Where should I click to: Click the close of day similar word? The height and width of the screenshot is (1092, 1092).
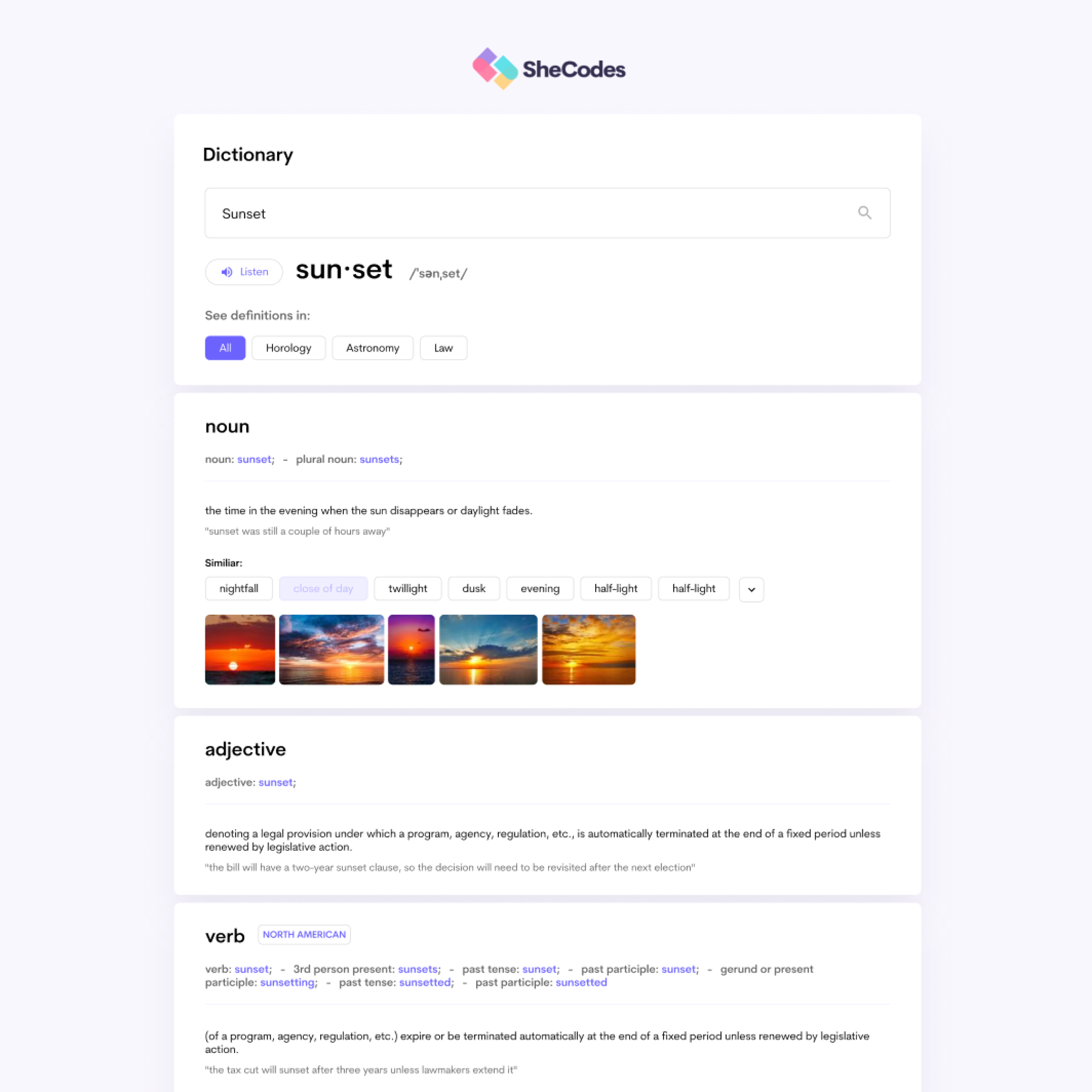click(323, 588)
